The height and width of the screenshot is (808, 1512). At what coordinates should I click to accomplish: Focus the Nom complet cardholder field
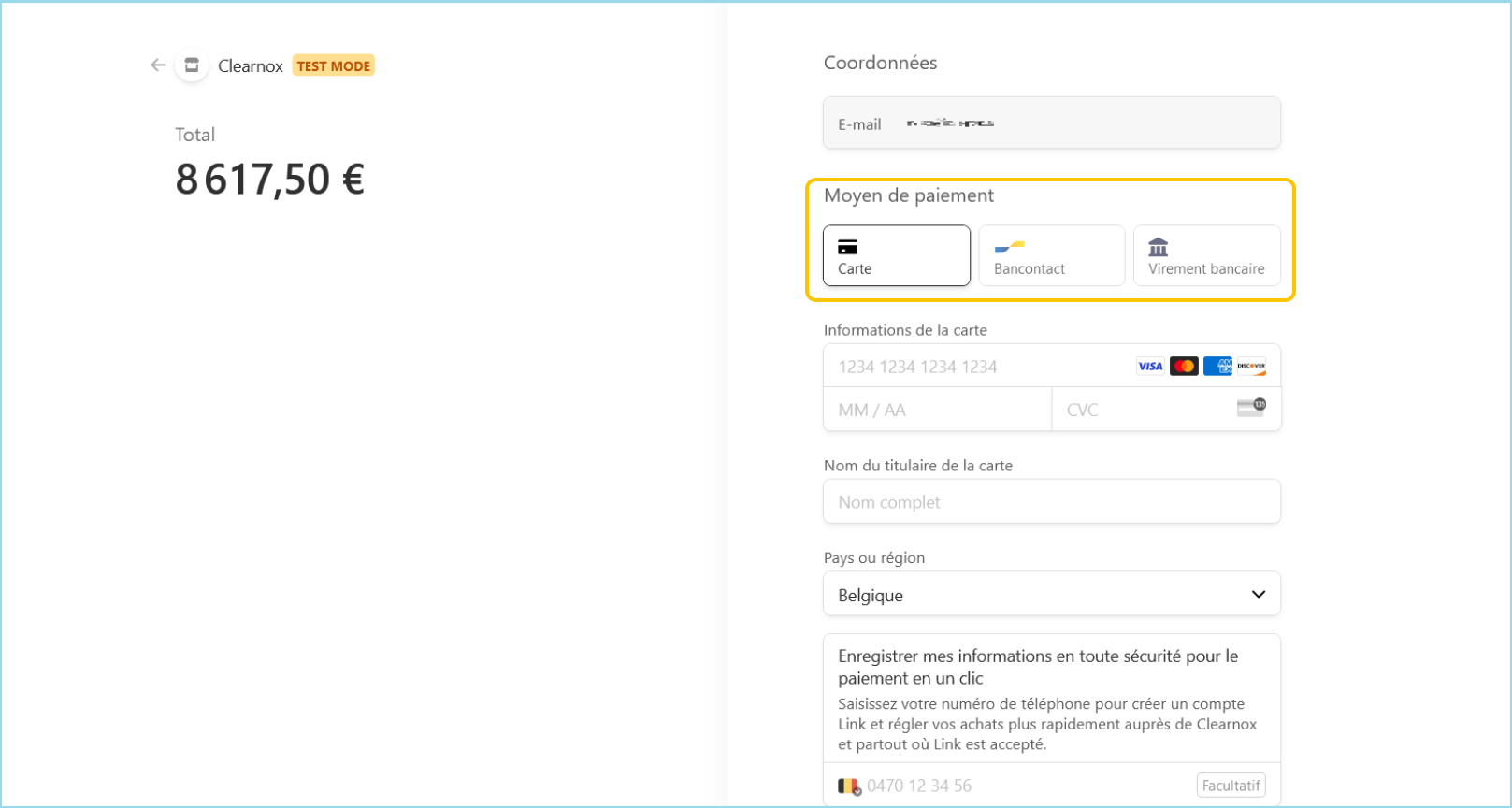[x=1052, y=501]
